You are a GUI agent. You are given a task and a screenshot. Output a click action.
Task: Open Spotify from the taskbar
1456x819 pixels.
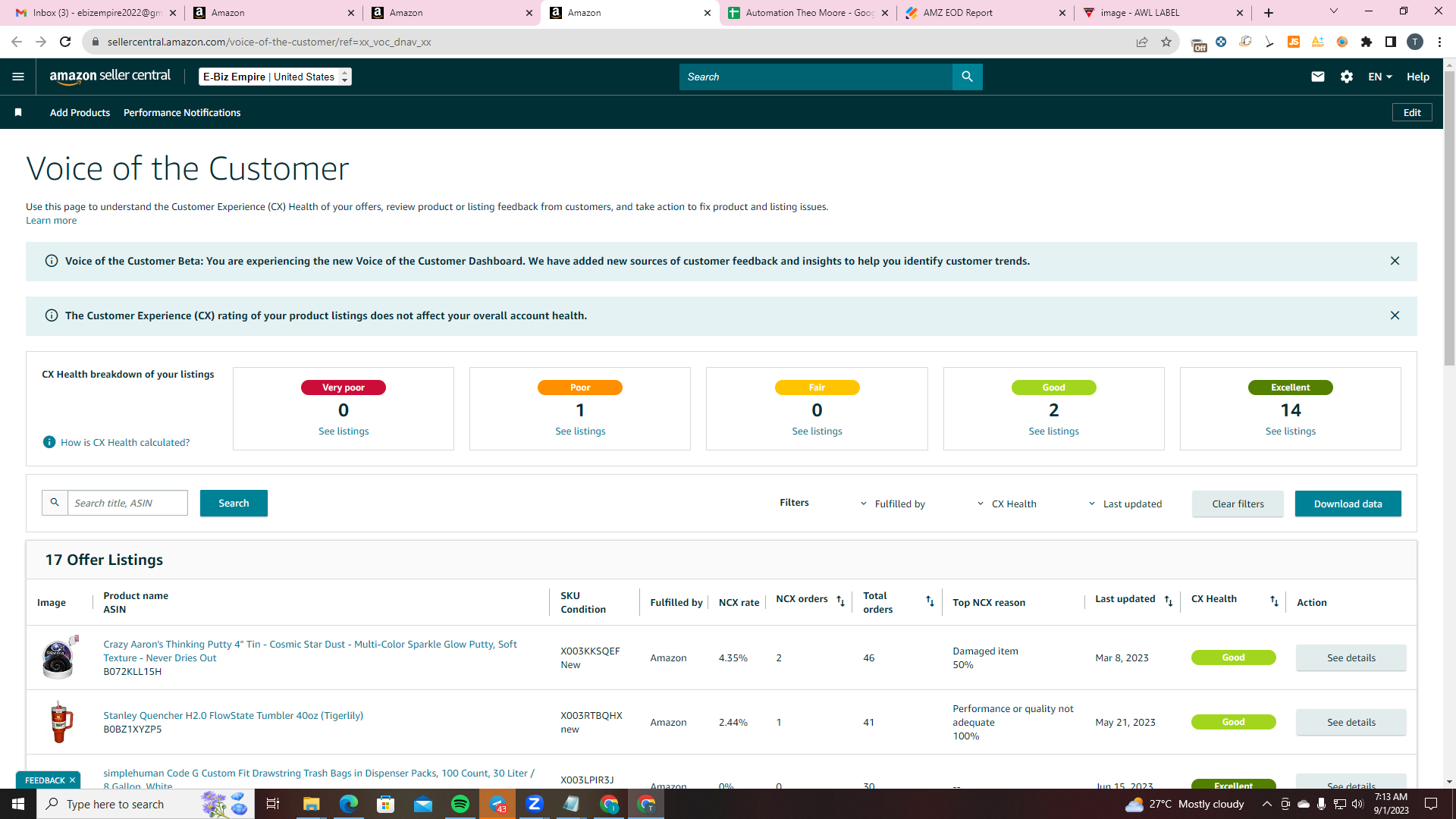[x=460, y=804]
